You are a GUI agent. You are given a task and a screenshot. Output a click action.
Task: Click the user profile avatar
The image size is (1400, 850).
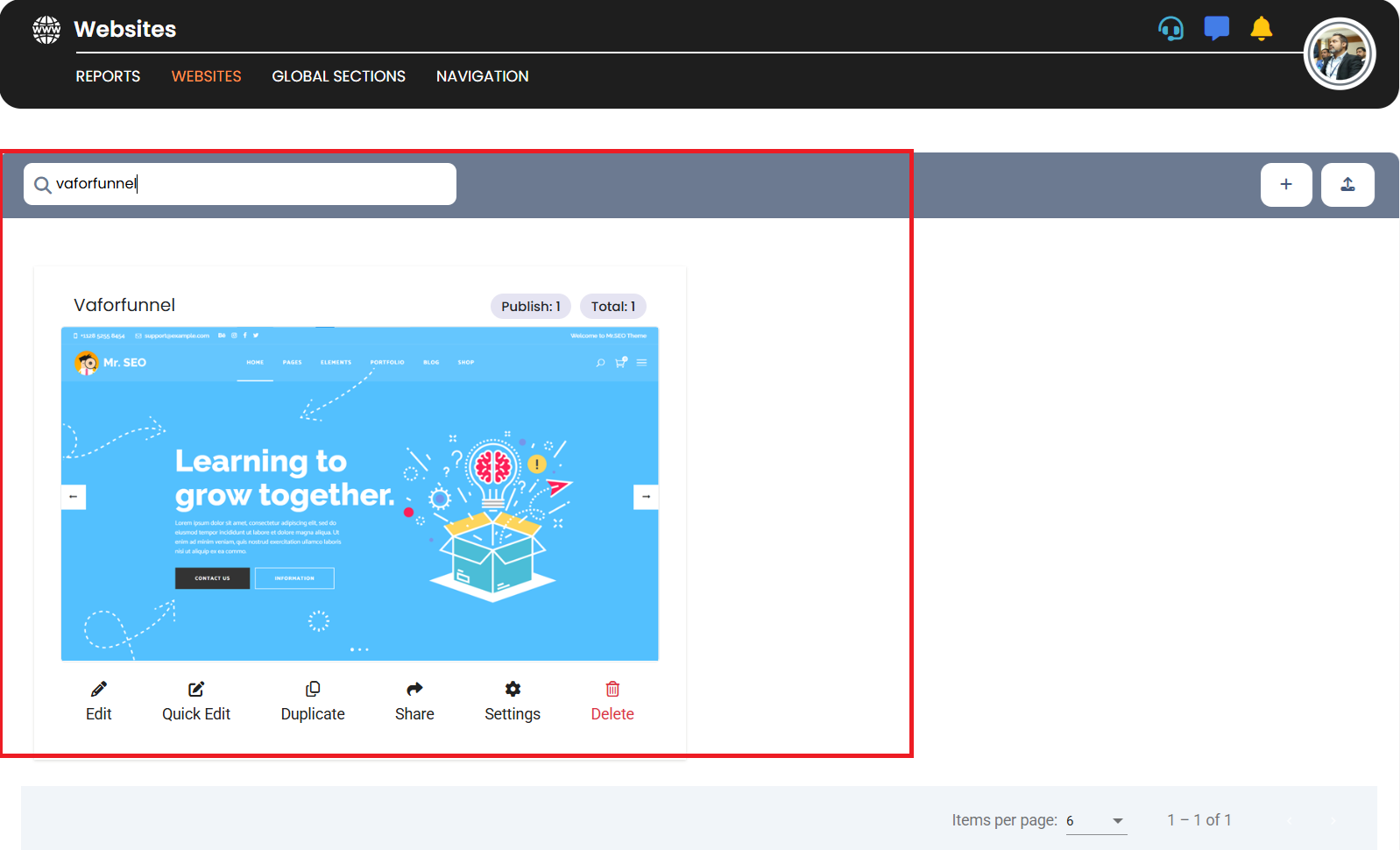coord(1339,54)
